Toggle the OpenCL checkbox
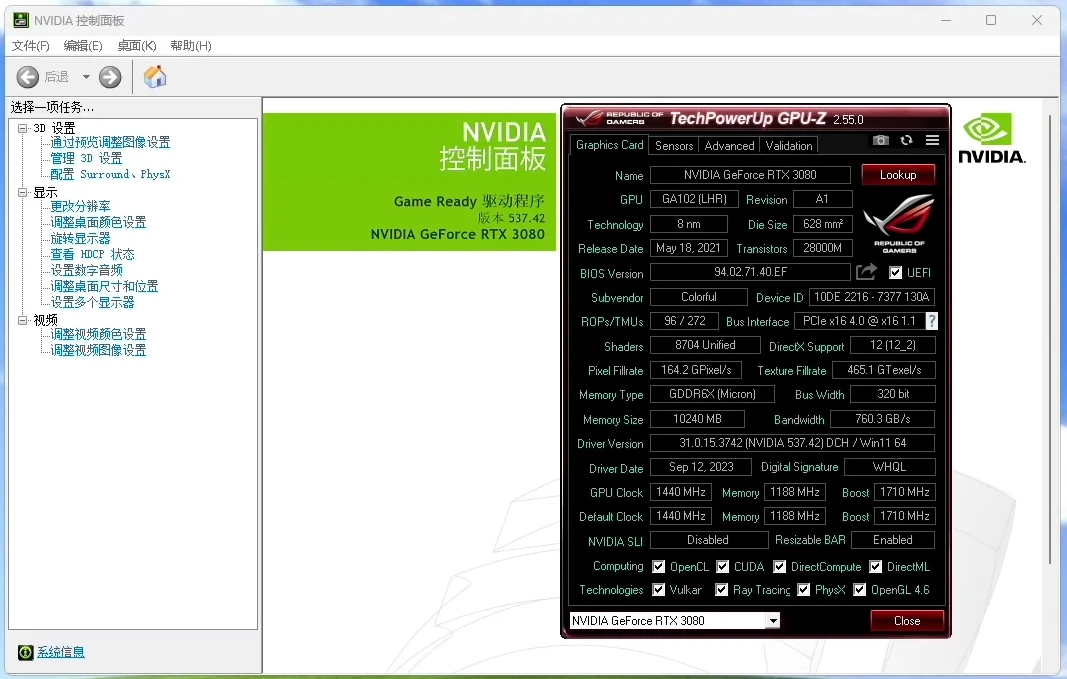Screen dimensions: 1067x679 pos(658,567)
